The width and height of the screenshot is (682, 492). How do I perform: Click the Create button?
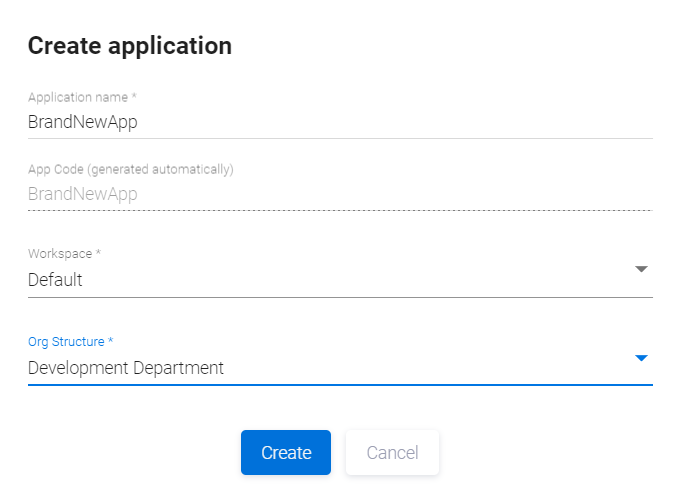(285, 453)
